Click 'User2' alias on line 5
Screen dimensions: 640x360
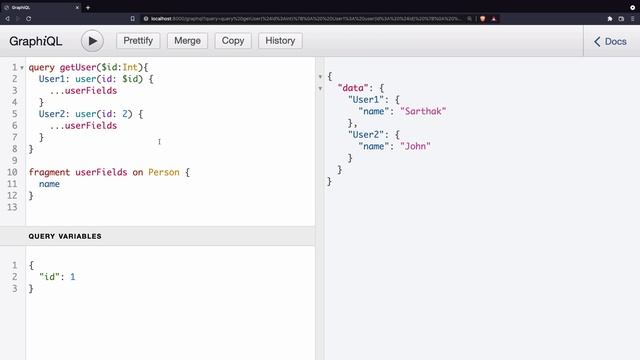tap(52, 114)
